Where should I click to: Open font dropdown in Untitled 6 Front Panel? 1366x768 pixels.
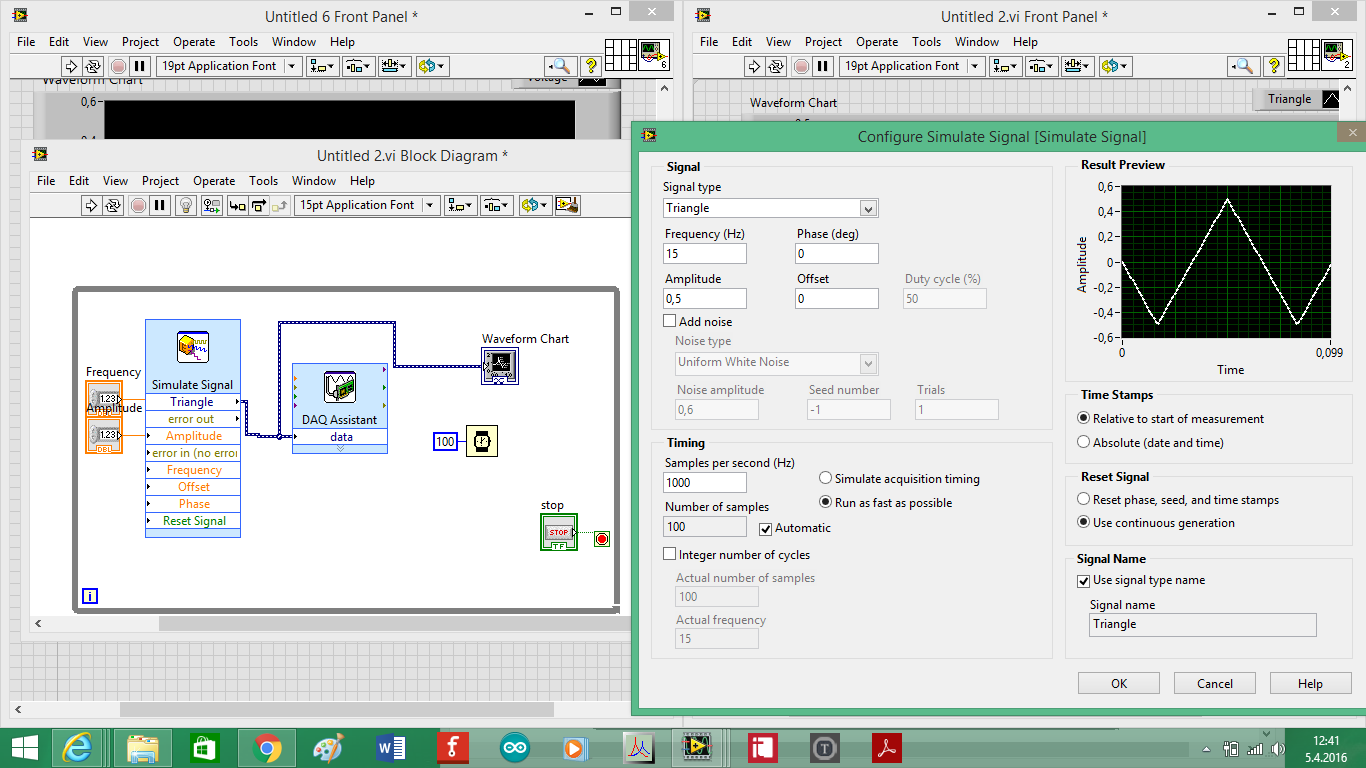pos(229,66)
